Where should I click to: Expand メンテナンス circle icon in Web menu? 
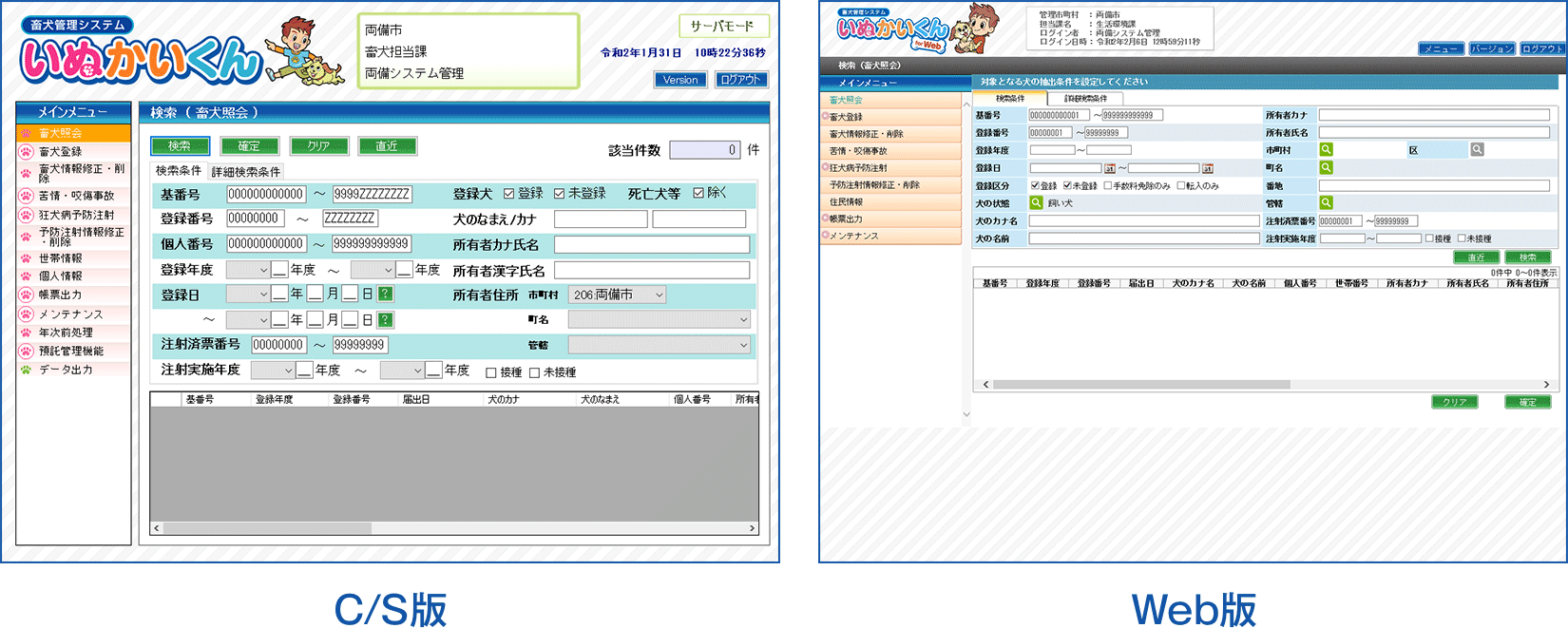click(x=825, y=236)
